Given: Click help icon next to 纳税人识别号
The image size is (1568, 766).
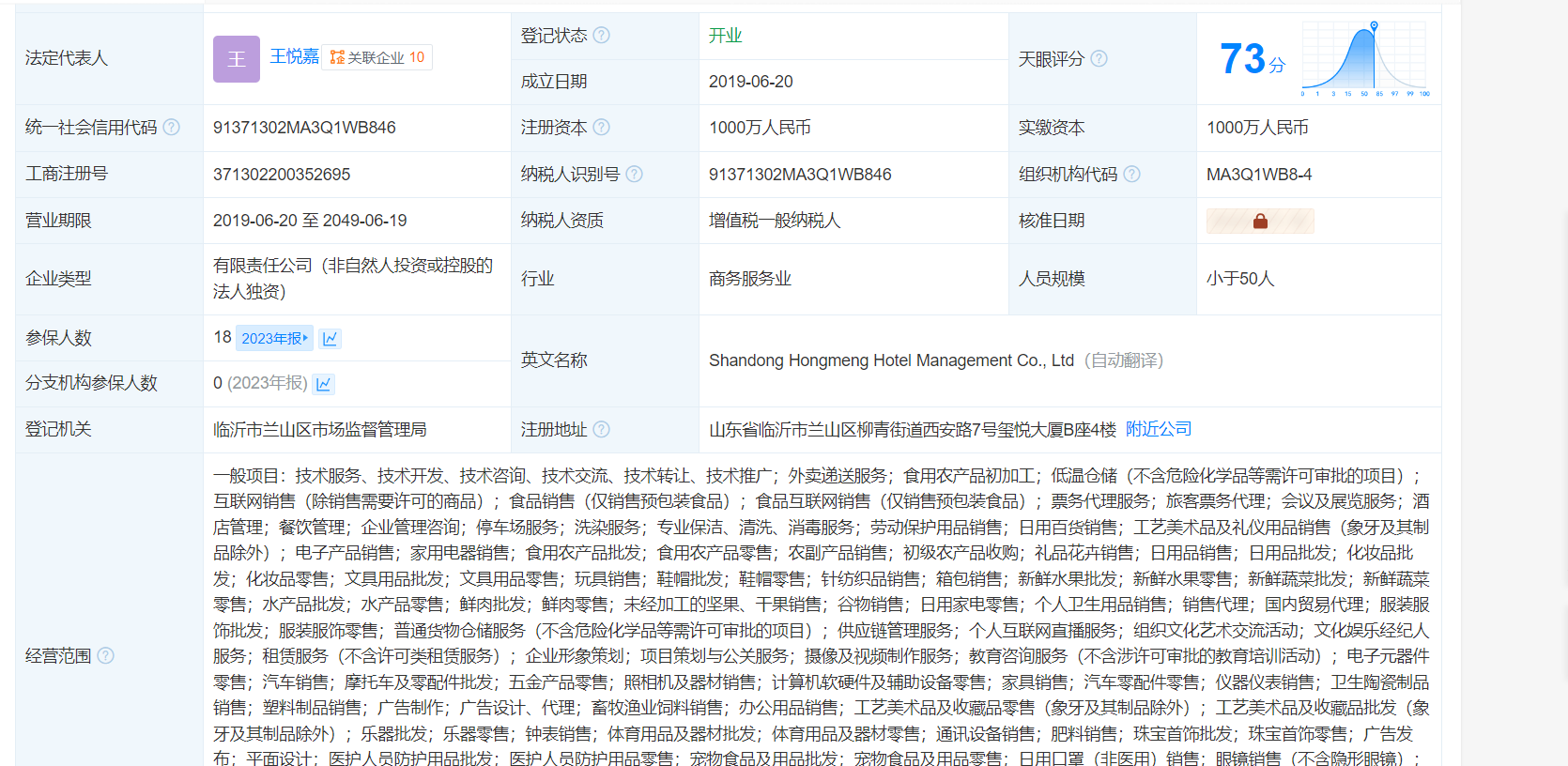Looking at the screenshot, I should (x=635, y=174).
